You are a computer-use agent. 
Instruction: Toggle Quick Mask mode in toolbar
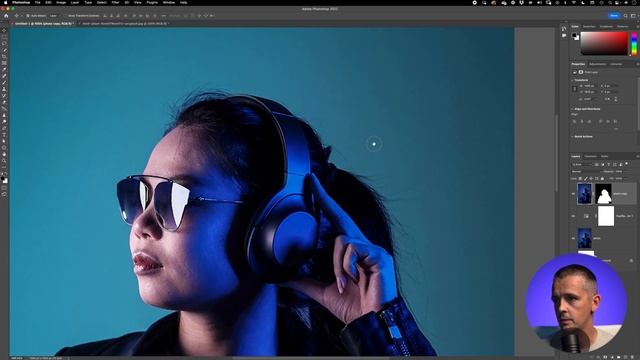pos(4,188)
